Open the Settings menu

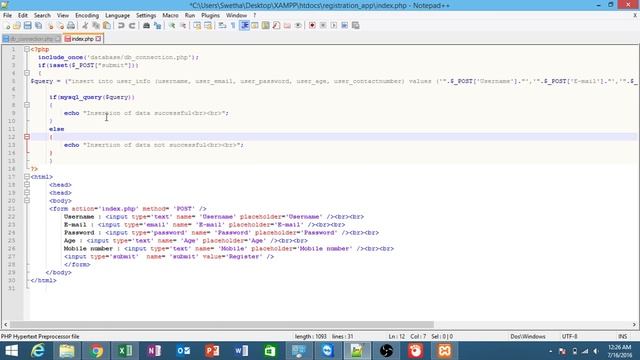[146, 16]
